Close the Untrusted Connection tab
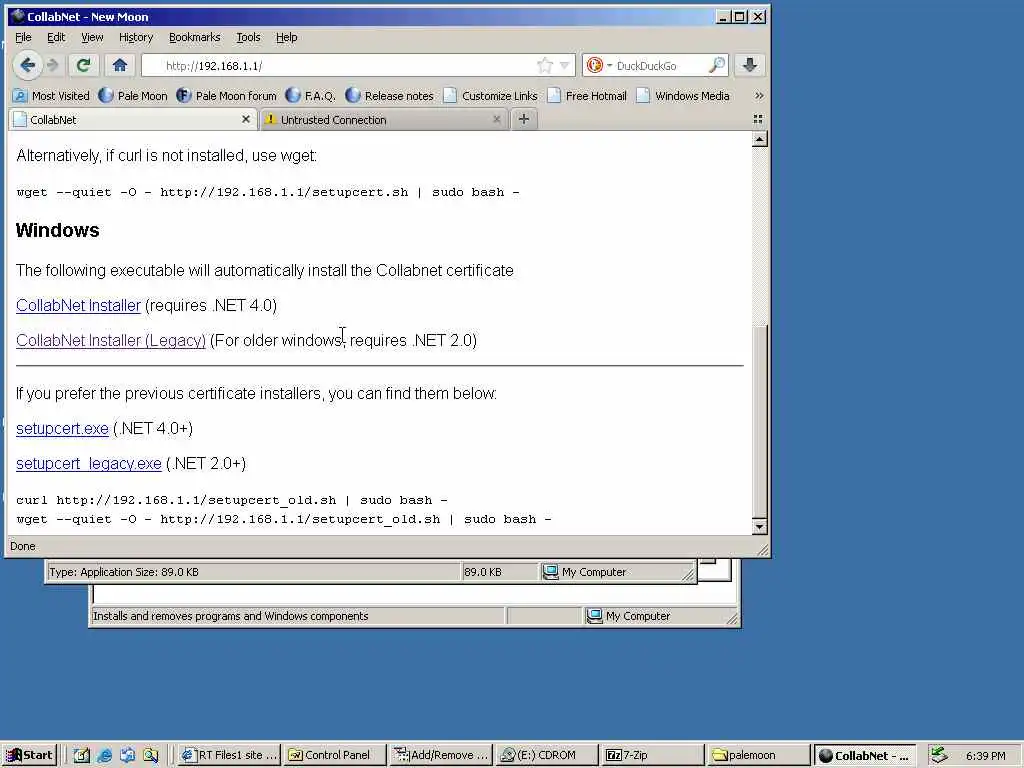The height and width of the screenshot is (768, 1024). click(496, 120)
